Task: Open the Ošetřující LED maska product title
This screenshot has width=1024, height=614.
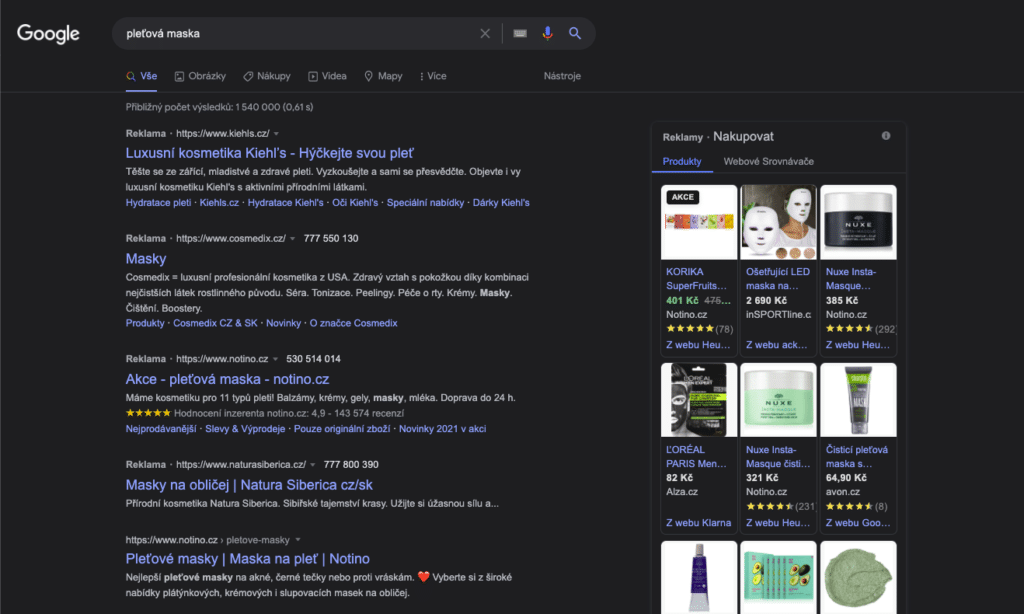Action: point(778,279)
